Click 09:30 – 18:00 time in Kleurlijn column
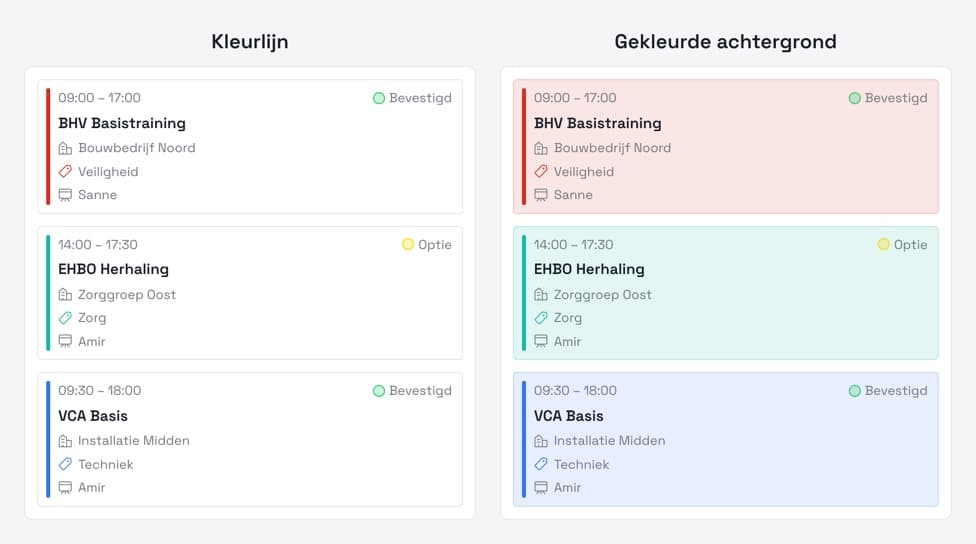The width and height of the screenshot is (976, 544). [100, 391]
